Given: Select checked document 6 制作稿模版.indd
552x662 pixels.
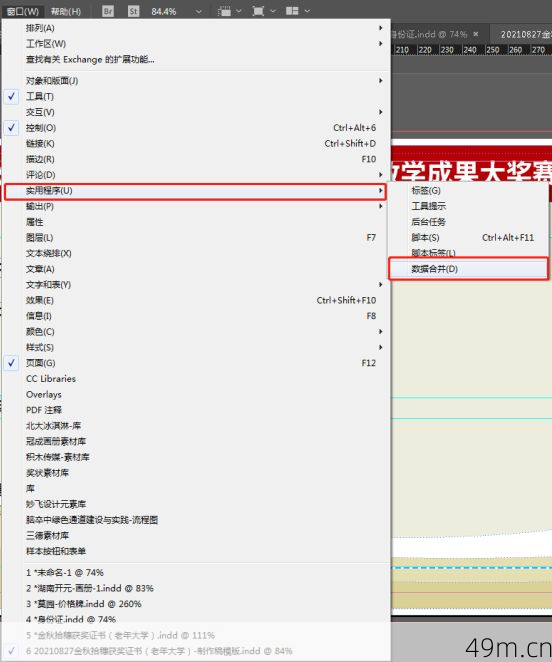Looking at the screenshot, I should tap(196, 651).
